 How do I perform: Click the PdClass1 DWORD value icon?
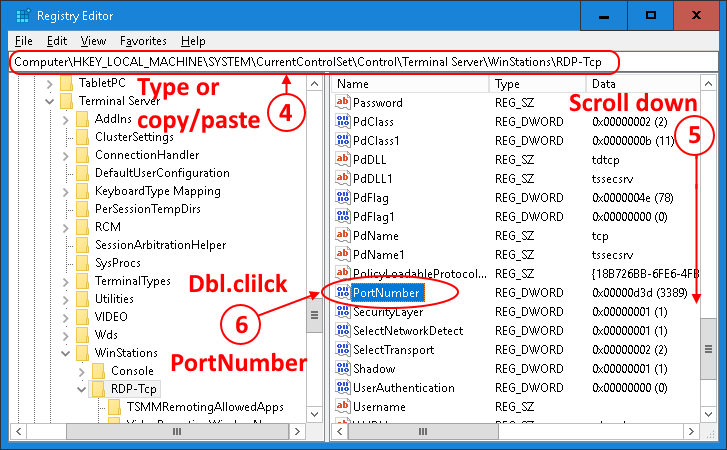tap(343, 140)
